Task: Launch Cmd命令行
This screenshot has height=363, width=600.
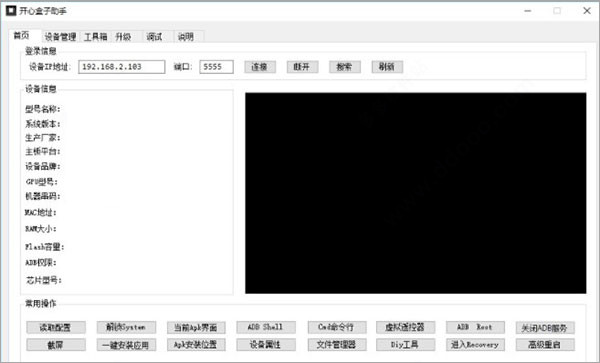Action: point(337,327)
